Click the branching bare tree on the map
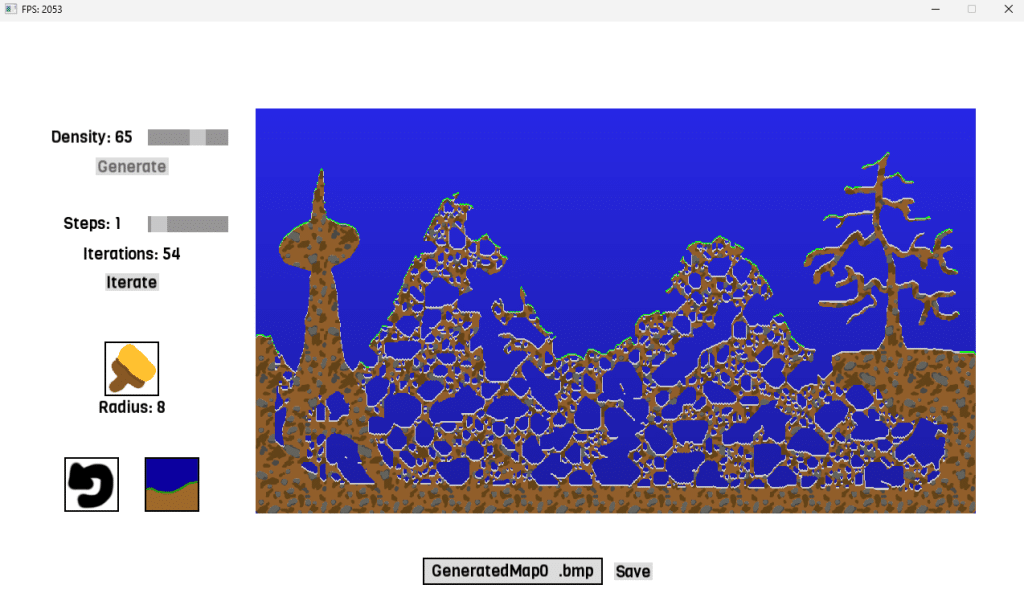Image resolution: width=1024 pixels, height=597 pixels. pos(881,250)
